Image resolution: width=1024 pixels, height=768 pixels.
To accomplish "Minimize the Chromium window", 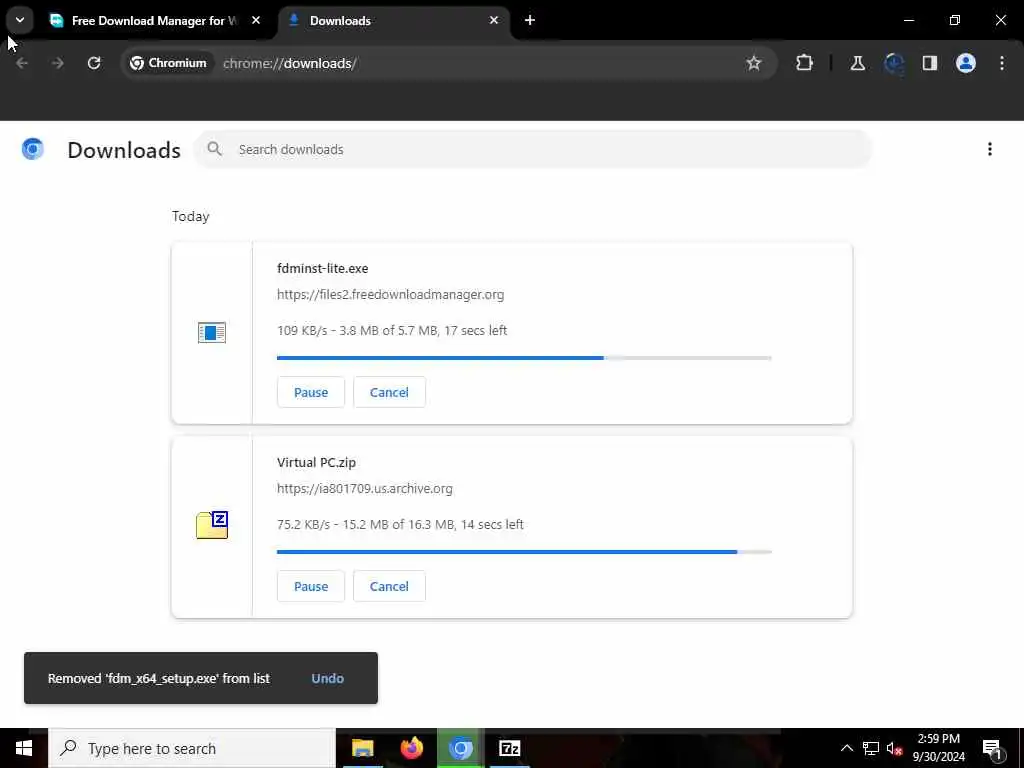I will (908, 20).
